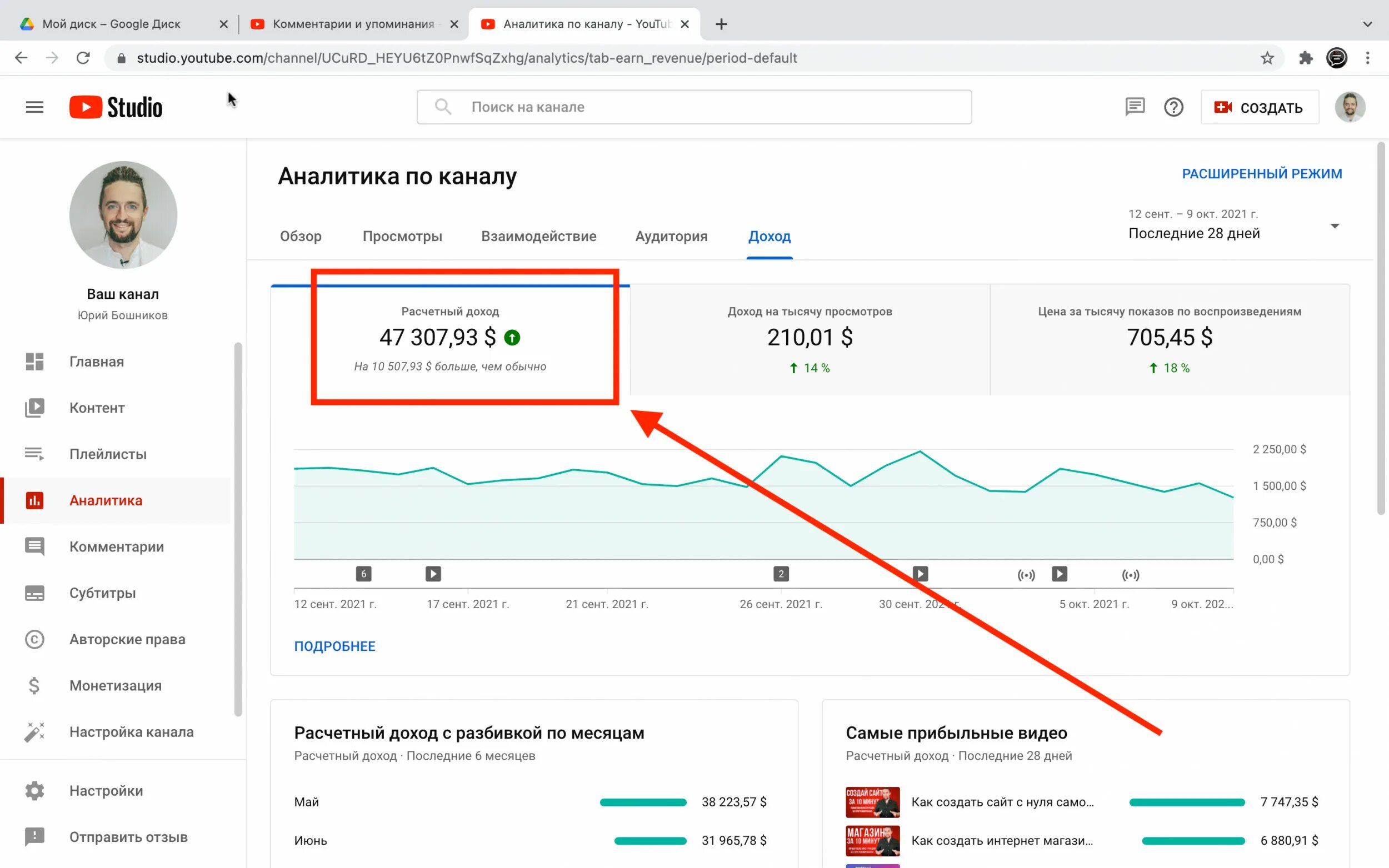Click video marker near 17 сент.
This screenshot has width=1389, height=868.
433,574
